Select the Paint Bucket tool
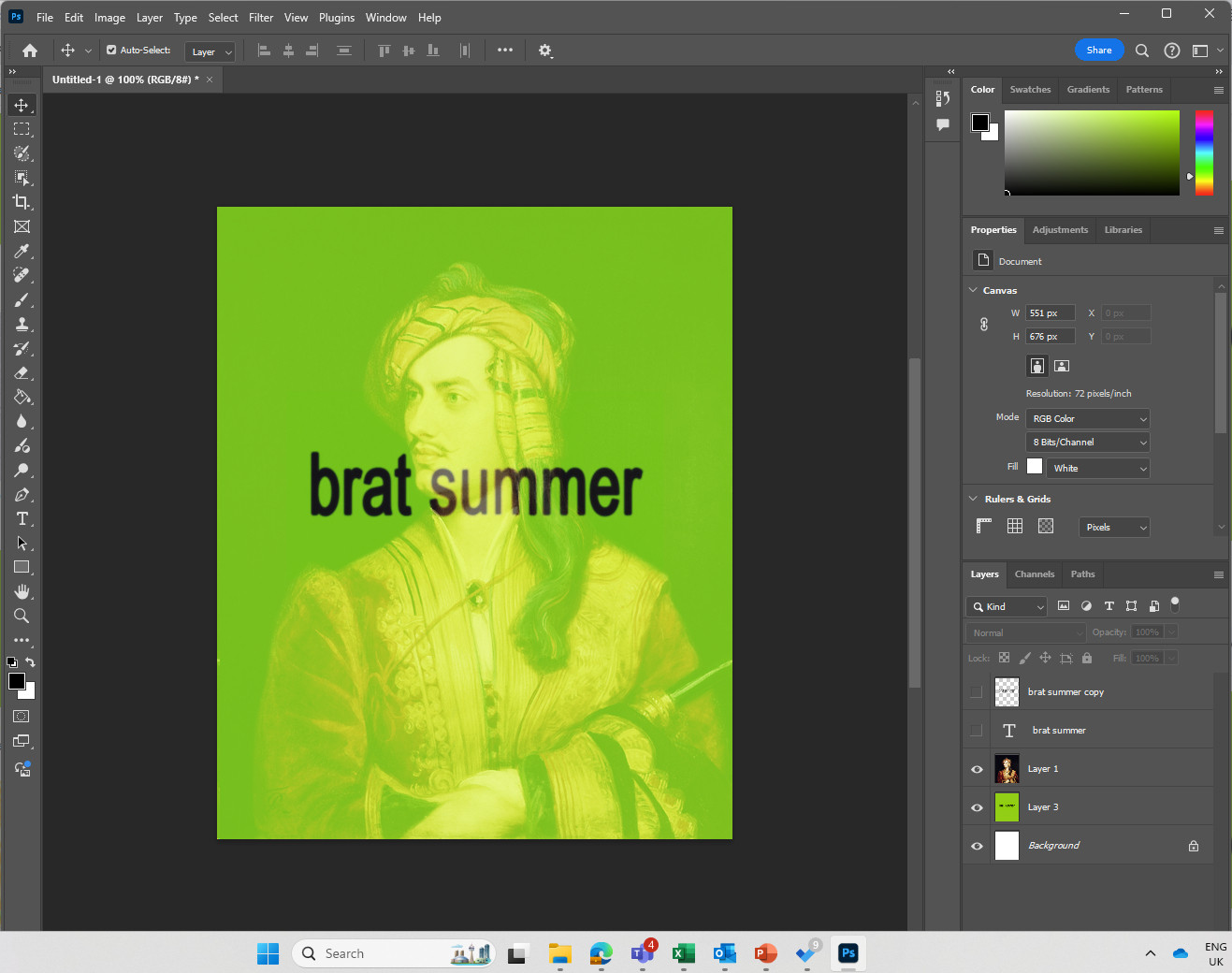The height and width of the screenshot is (973, 1232). [22, 397]
